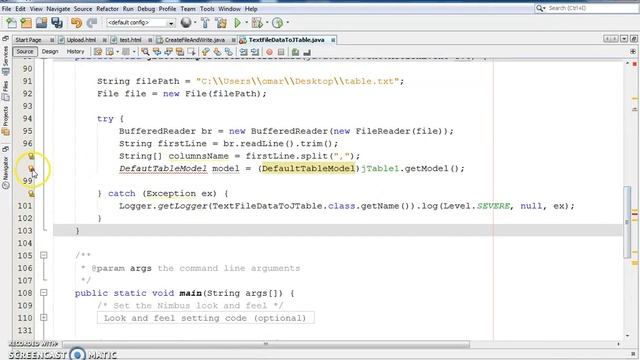Click folded 'Look and feel setting code' box

(x=205, y=318)
